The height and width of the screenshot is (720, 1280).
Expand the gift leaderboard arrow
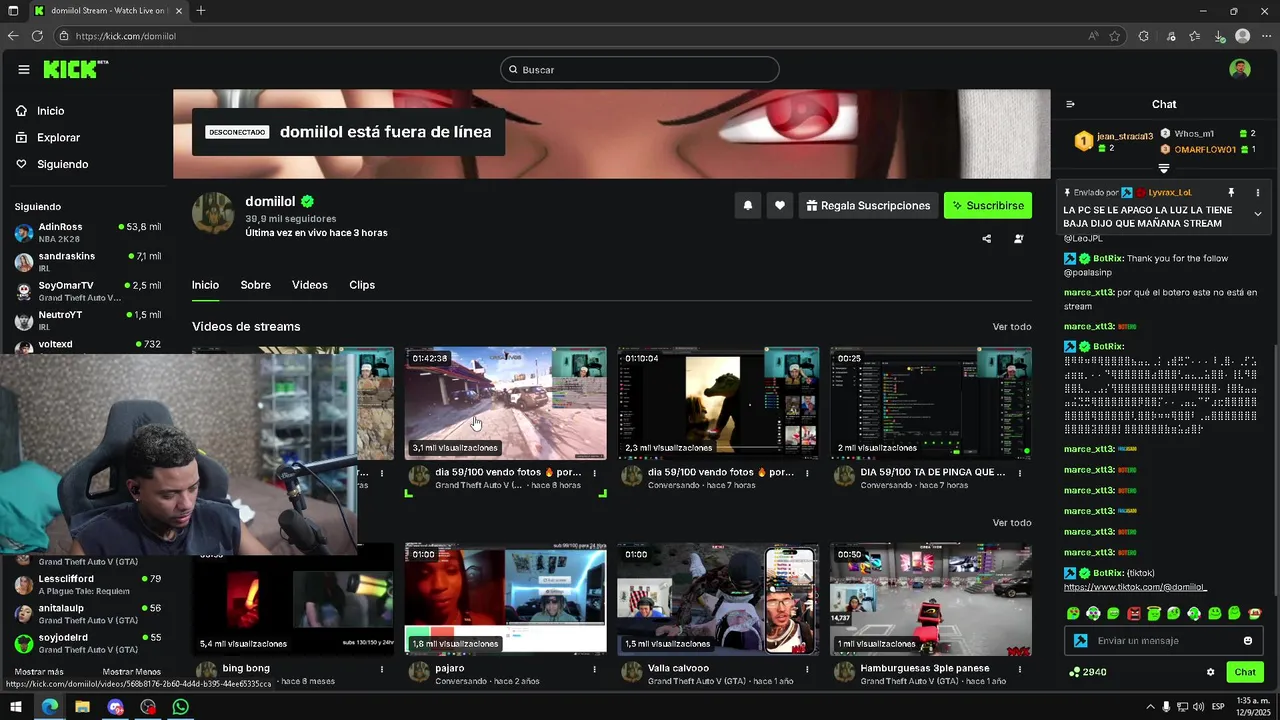point(1164,169)
